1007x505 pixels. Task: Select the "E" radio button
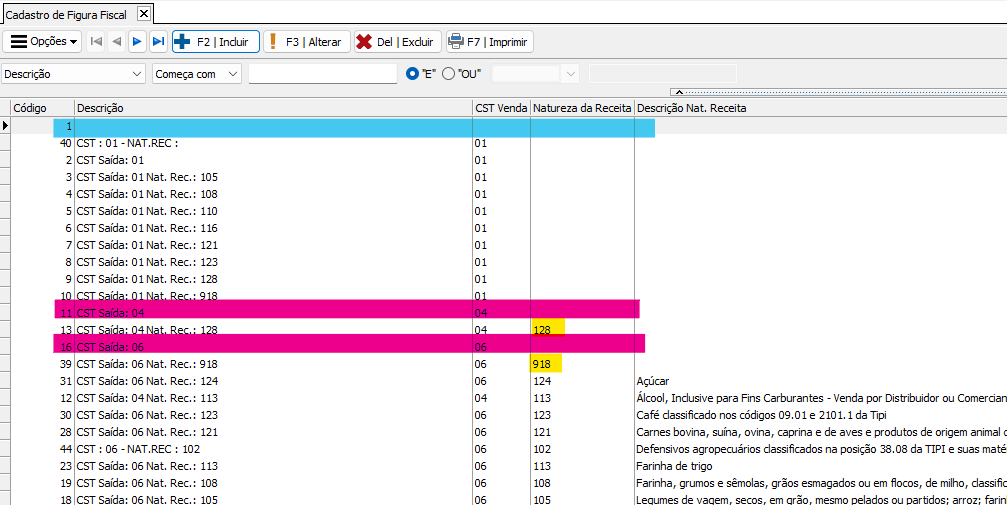[x=412, y=74]
